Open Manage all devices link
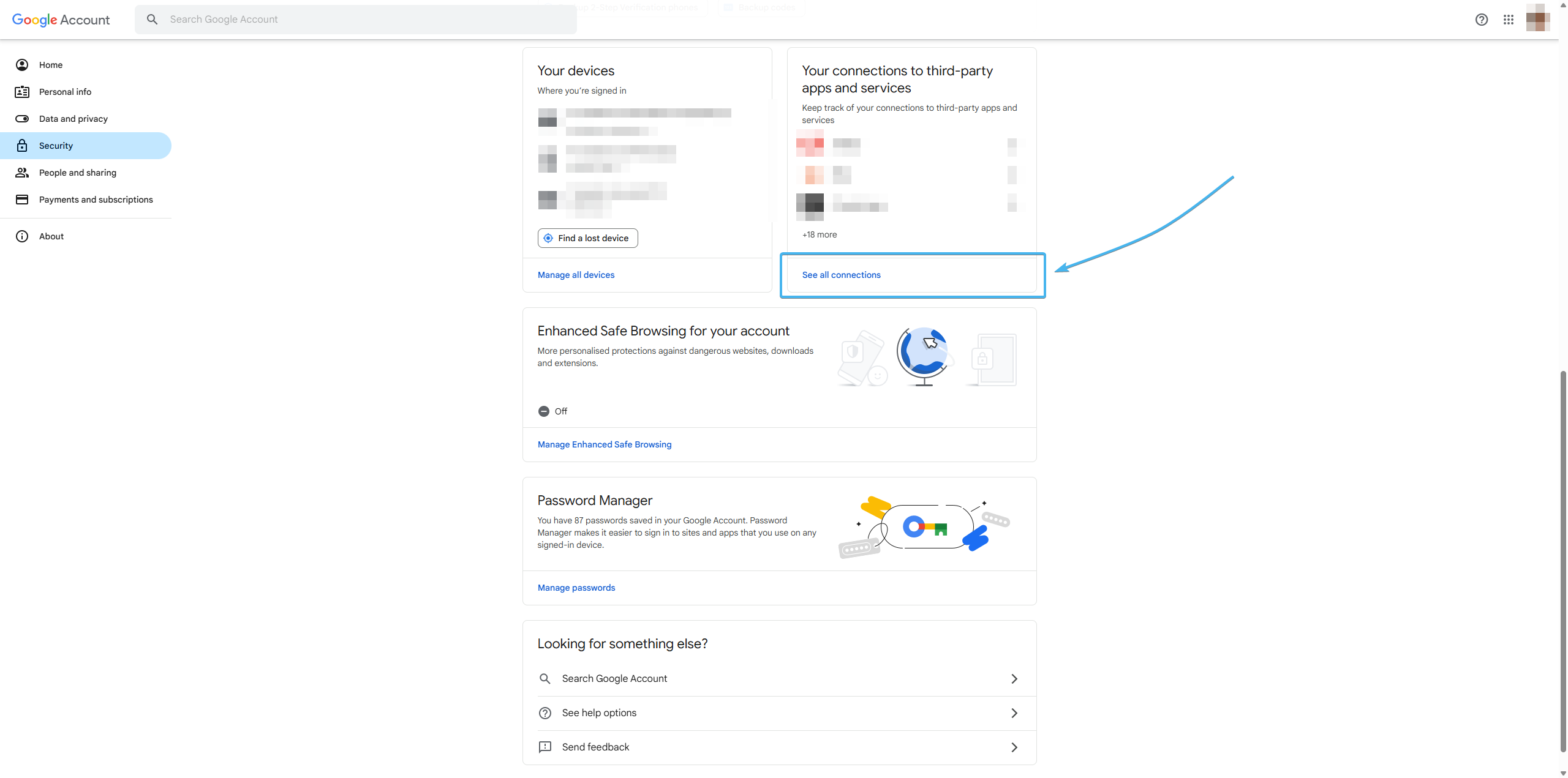 pos(576,275)
